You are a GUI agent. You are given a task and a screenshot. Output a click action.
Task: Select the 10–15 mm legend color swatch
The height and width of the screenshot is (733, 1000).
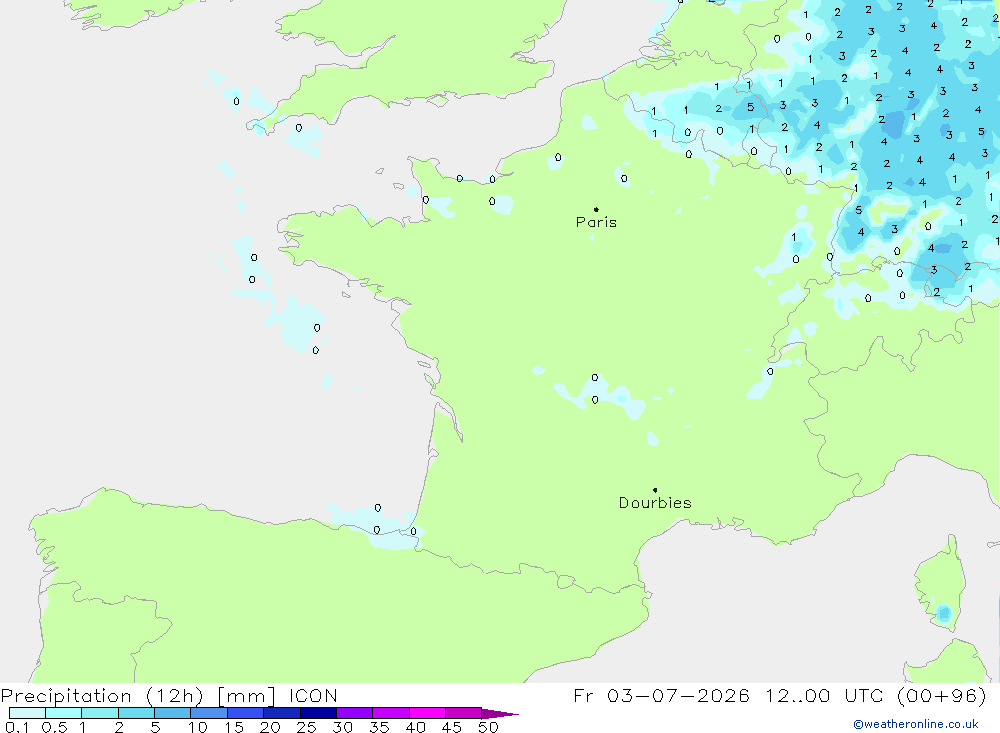[x=209, y=713]
